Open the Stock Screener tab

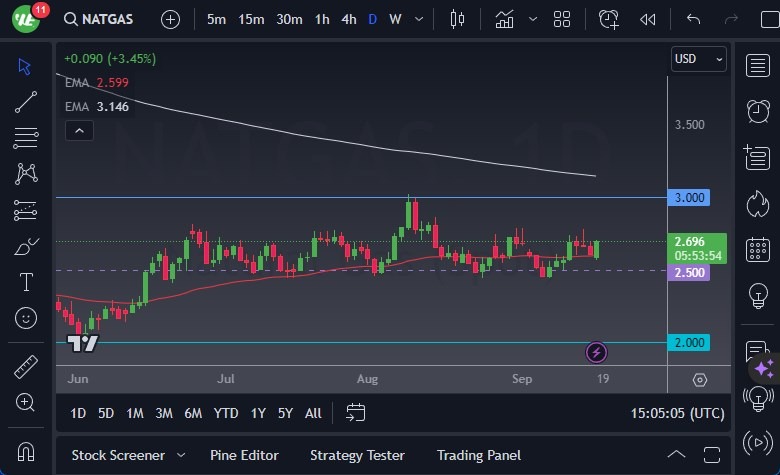pos(118,455)
